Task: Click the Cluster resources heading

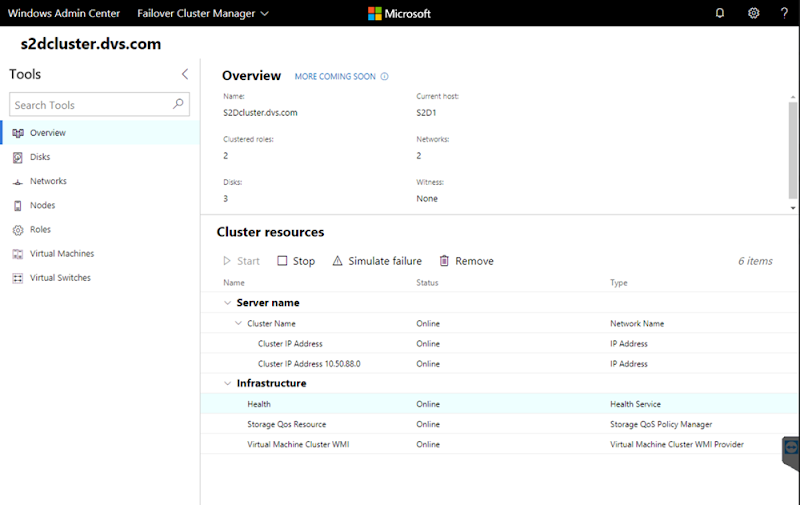Action: (x=270, y=232)
